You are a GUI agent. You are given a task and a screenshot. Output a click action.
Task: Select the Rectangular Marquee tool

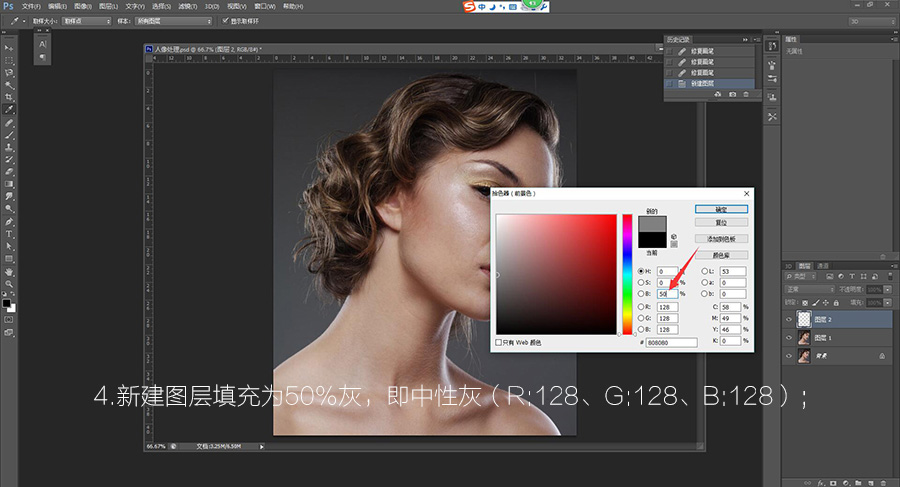click(x=10, y=60)
